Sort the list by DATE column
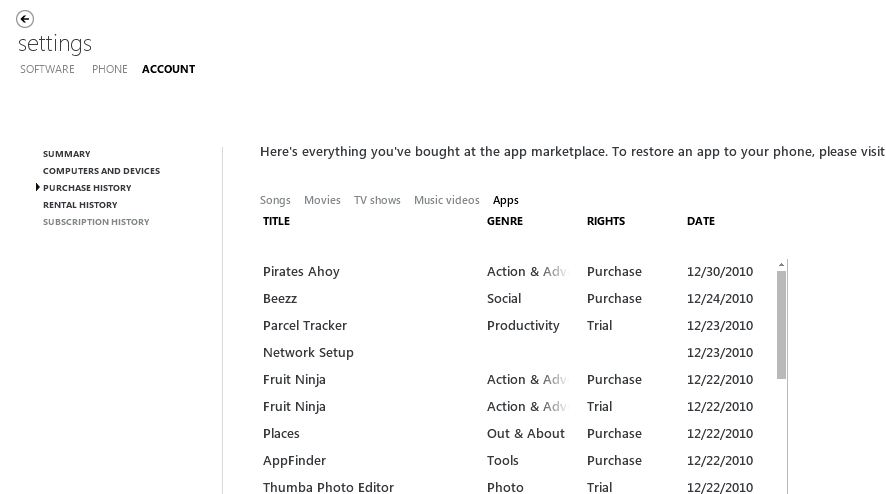886x494 pixels. click(701, 221)
